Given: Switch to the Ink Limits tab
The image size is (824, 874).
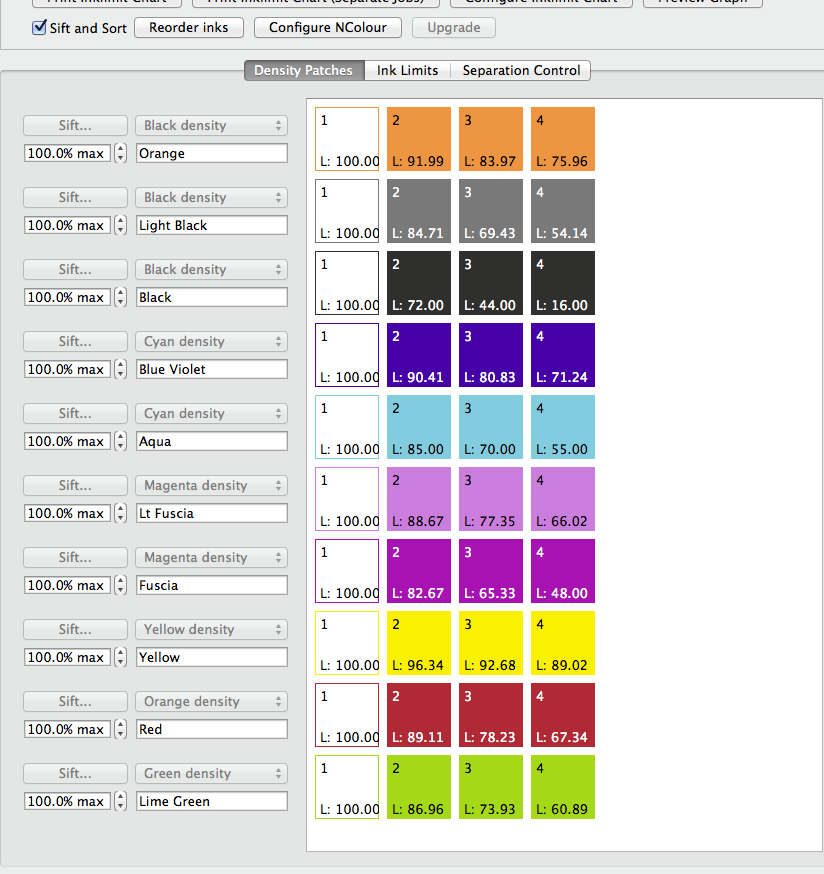Looking at the screenshot, I should tap(407, 70).
